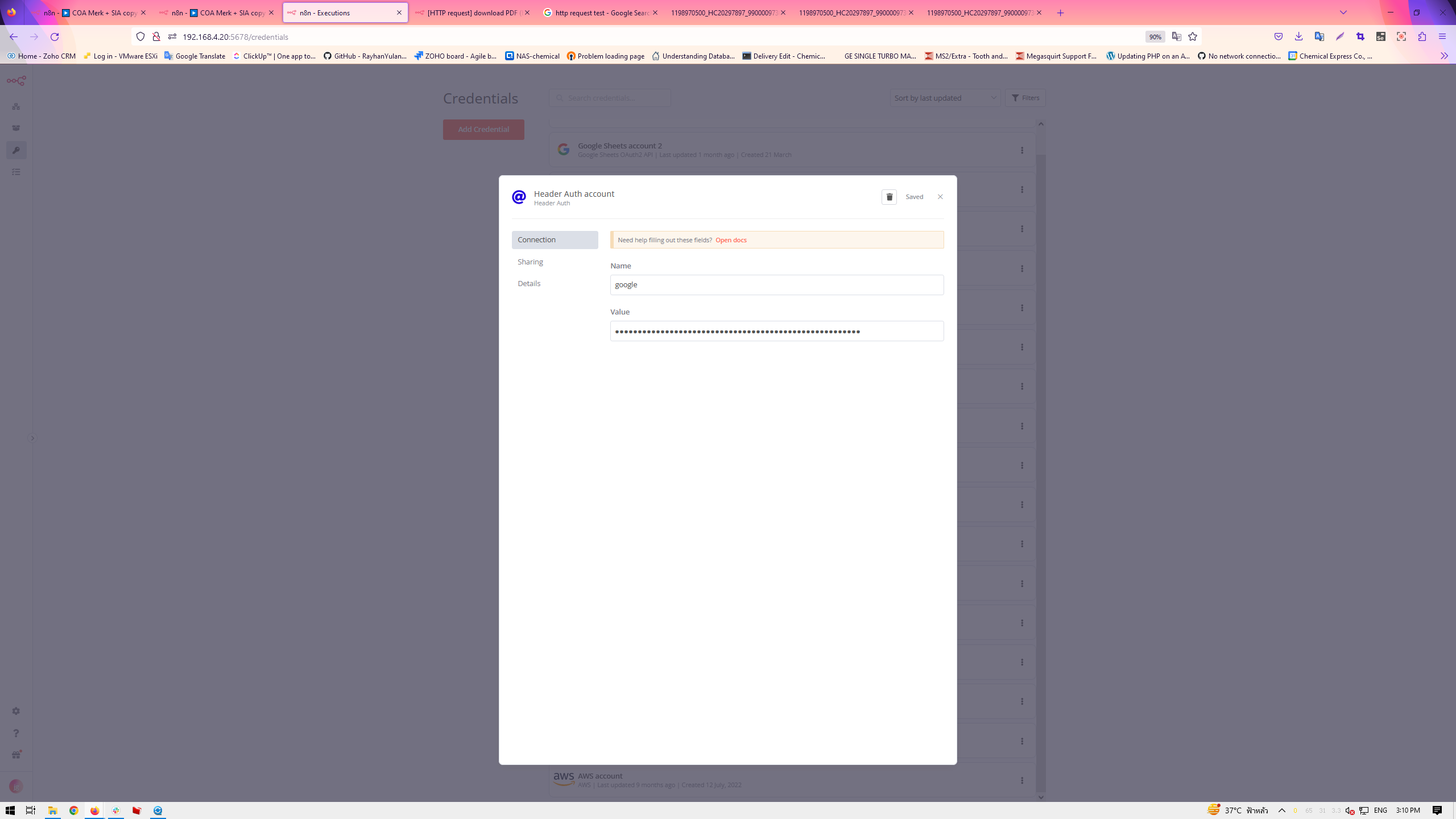This screenshot has height=819, width=1456.
Task: Click the help question mark icon
Action: click(x=16, y=733)
